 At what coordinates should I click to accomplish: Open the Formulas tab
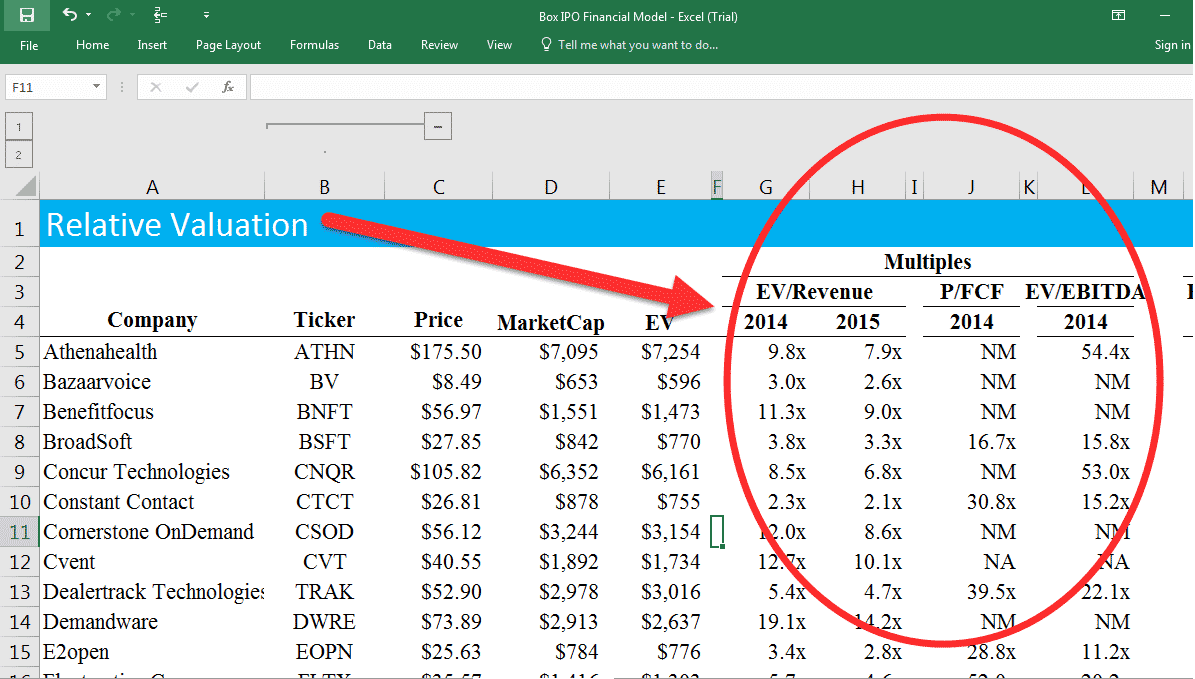click(314, 45)
